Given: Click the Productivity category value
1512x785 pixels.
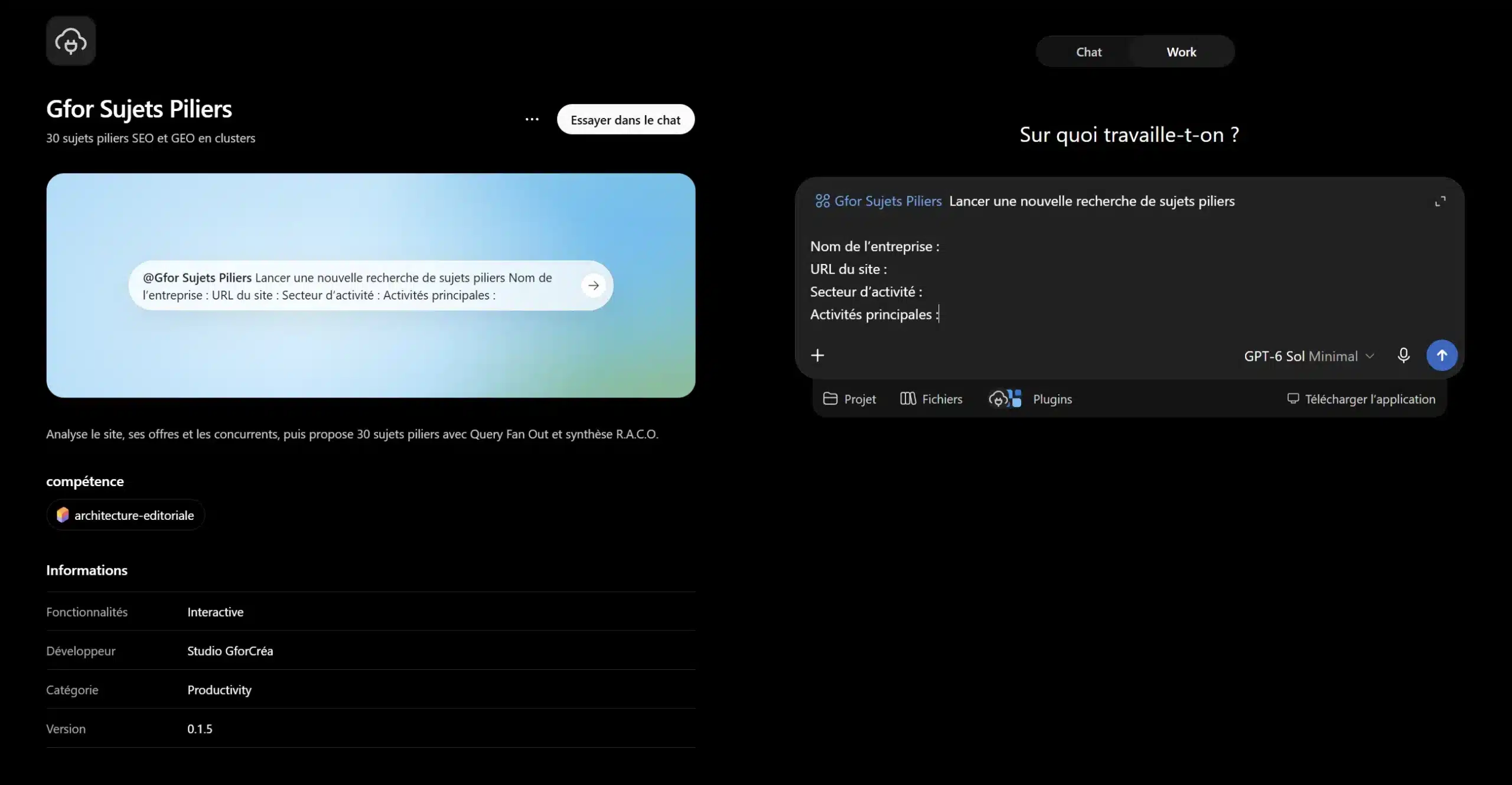Looking at the screenshot, I should (x=219, y=690).
